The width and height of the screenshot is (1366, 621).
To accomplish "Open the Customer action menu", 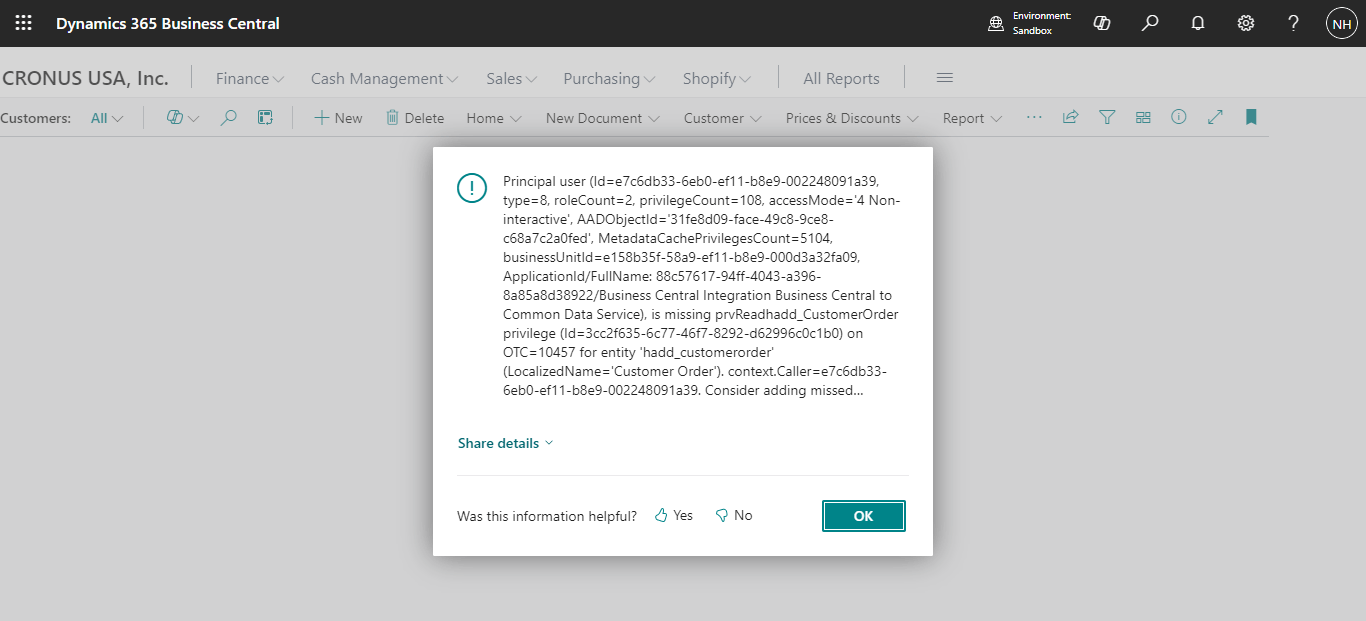I will pyautogui.click(x=723, y=118).
